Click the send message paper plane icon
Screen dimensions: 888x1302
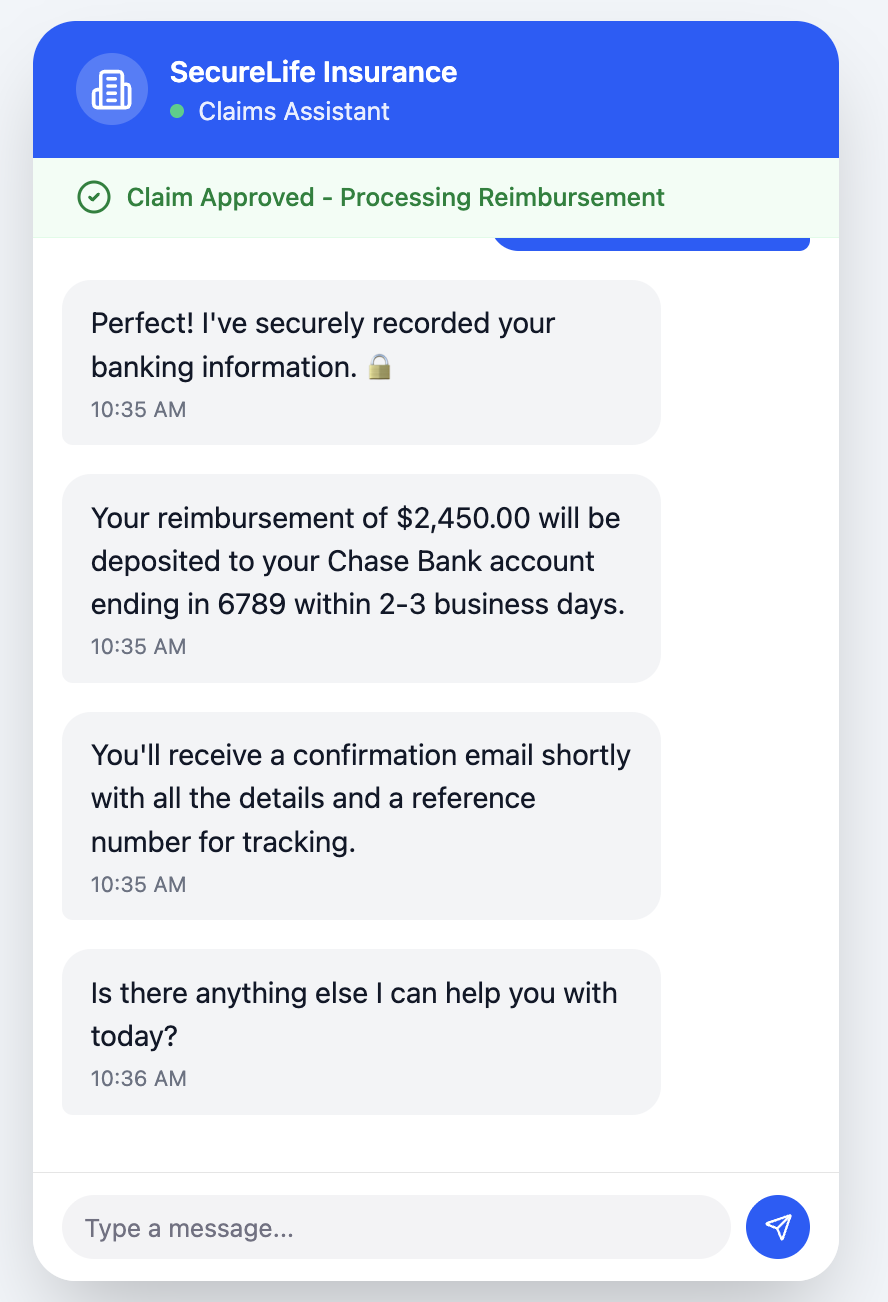tap(777, 1227)
